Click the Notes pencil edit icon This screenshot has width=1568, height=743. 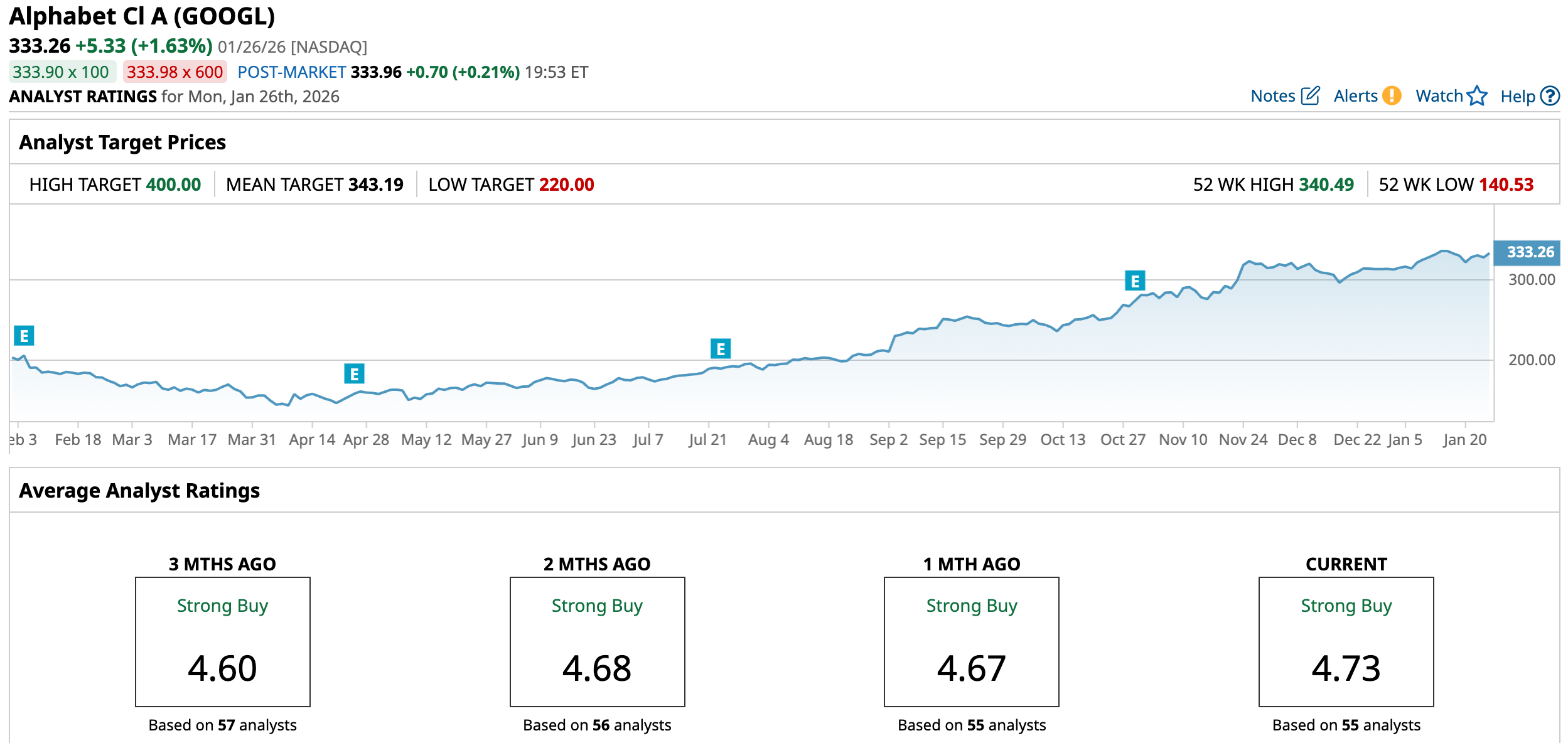click(x=1311, y=96)
